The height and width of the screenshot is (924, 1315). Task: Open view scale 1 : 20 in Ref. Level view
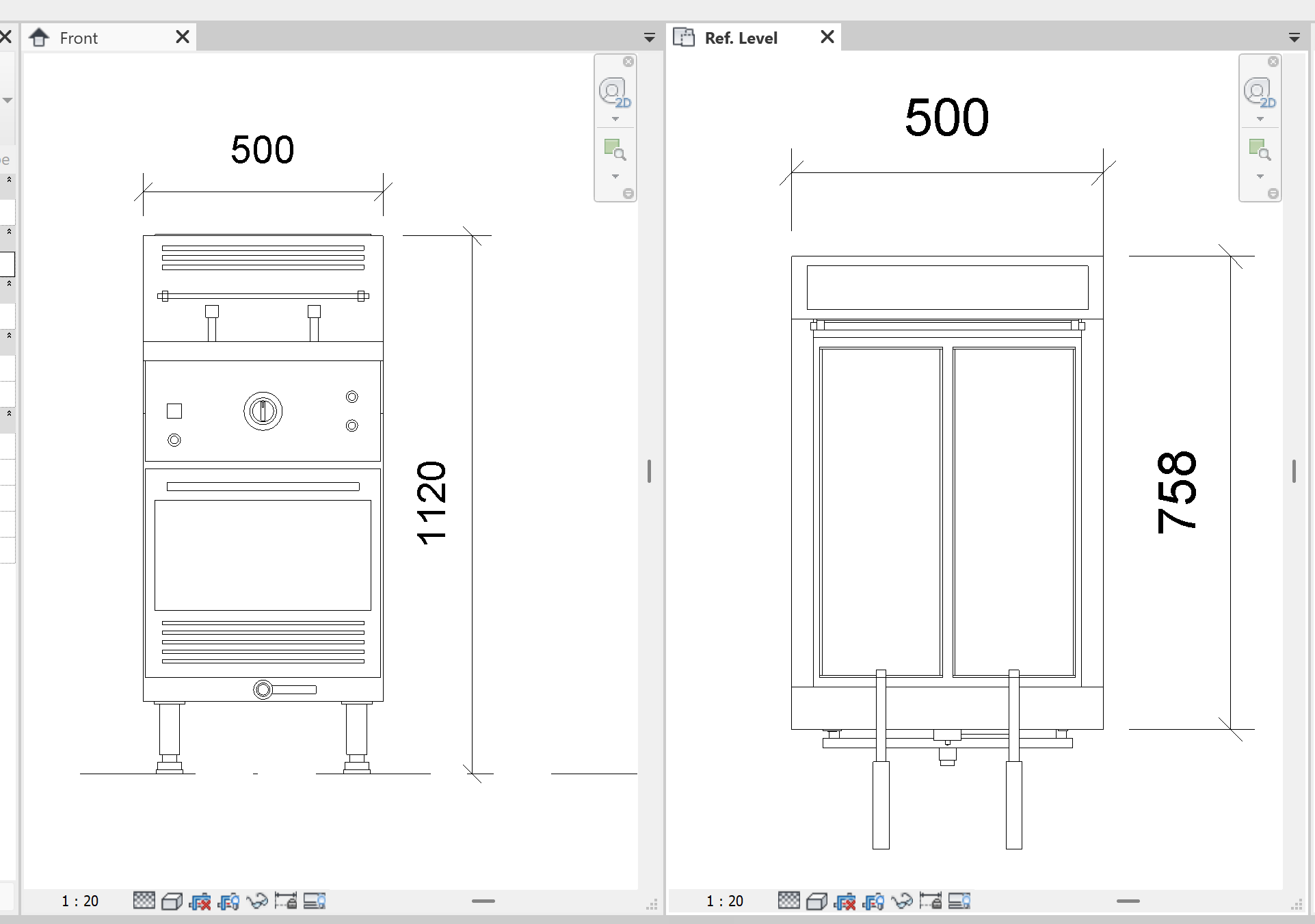[x=725, y=901]
